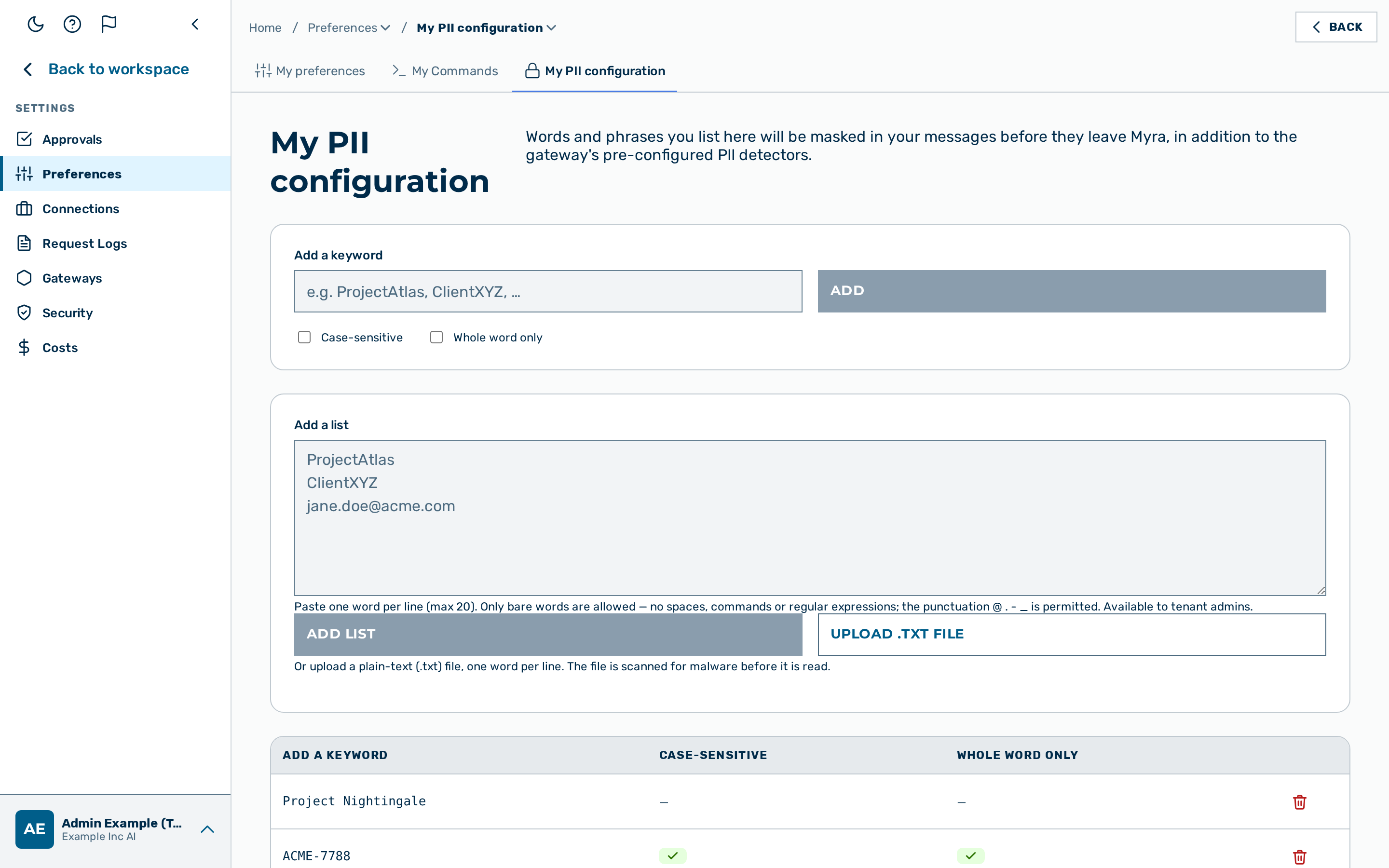The width and height of the screenshot is (1389, 868).
Task: Enable the Case-sensitive checkbox
Action: click(x=304, y=337)
